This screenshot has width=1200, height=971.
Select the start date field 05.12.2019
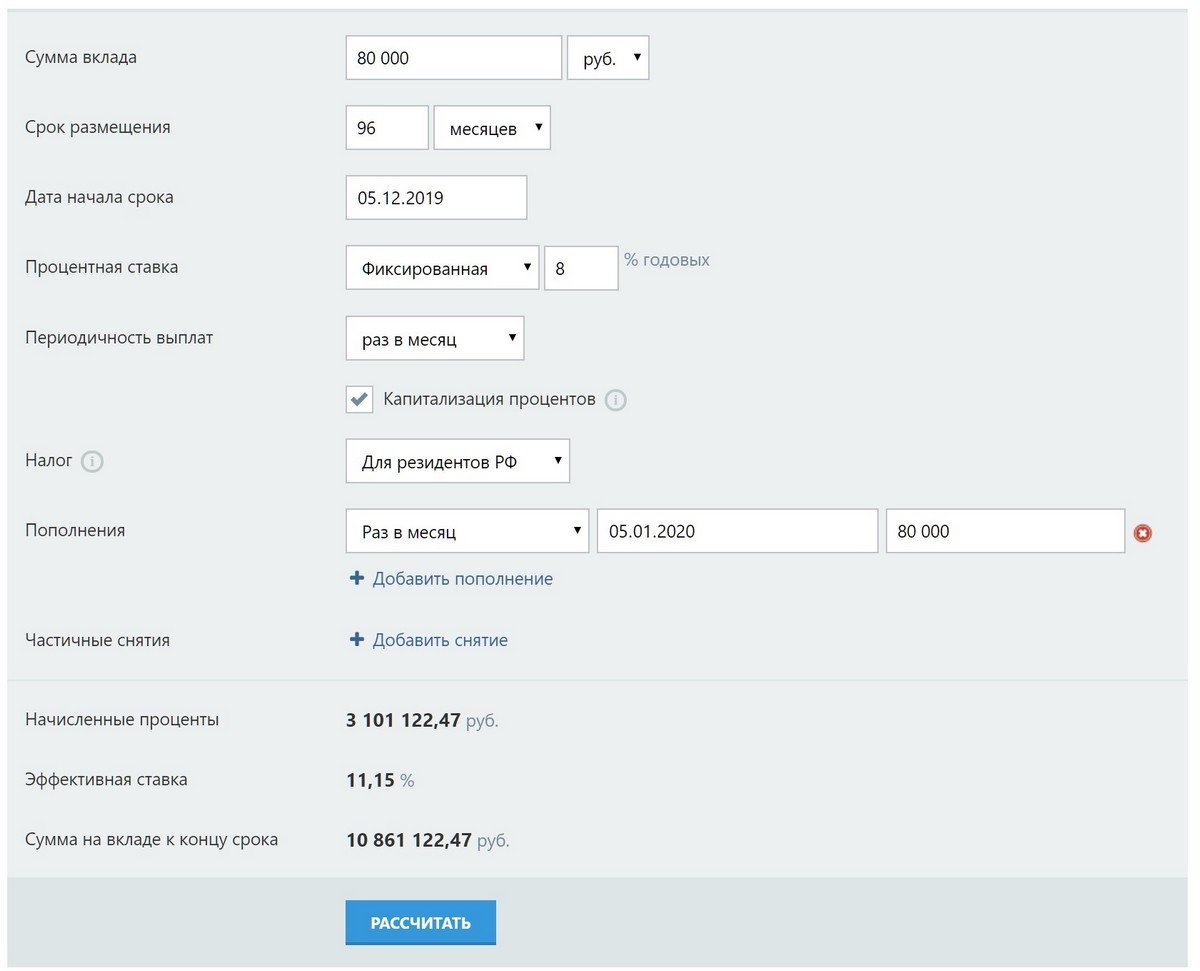436,198
